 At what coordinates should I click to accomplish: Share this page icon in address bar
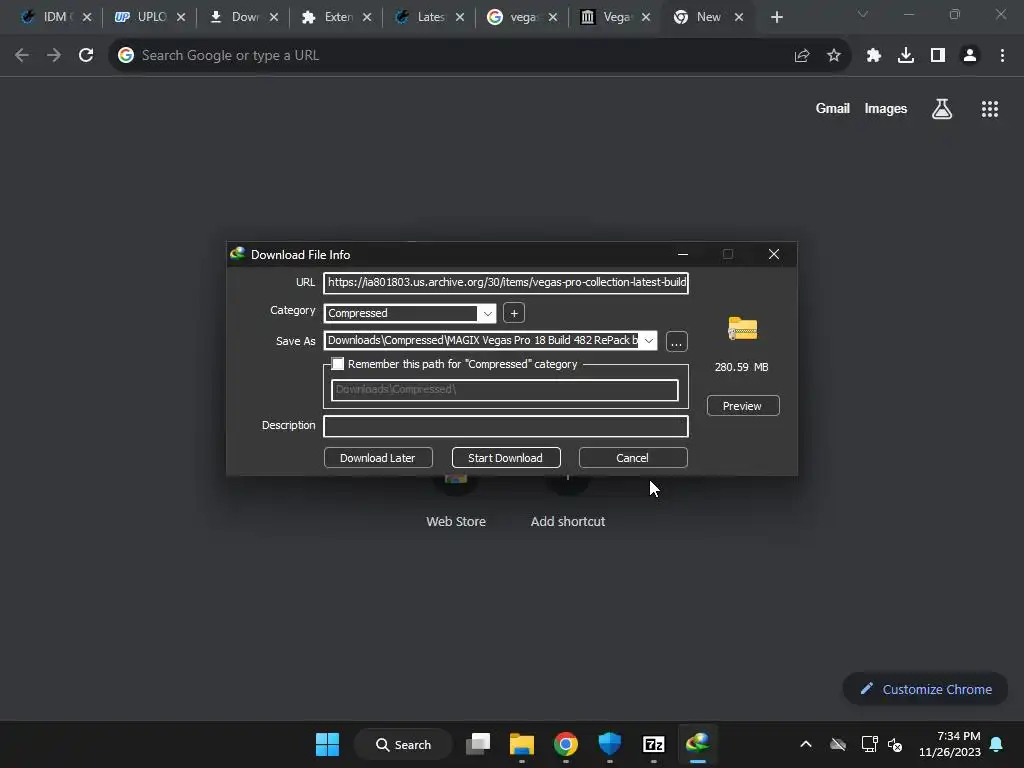coord(802,56)
